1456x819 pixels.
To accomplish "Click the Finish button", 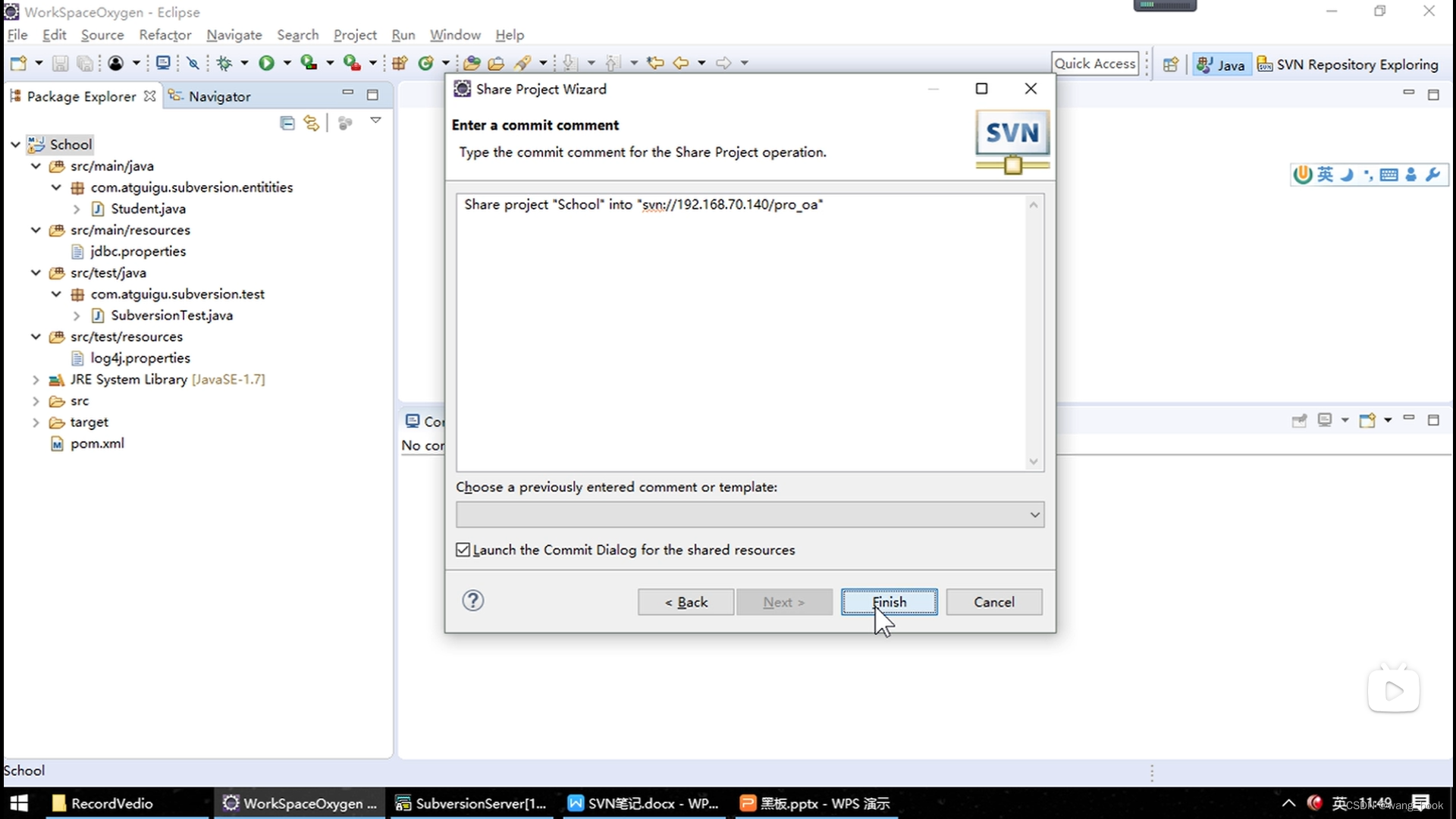I will coord(888,601).
